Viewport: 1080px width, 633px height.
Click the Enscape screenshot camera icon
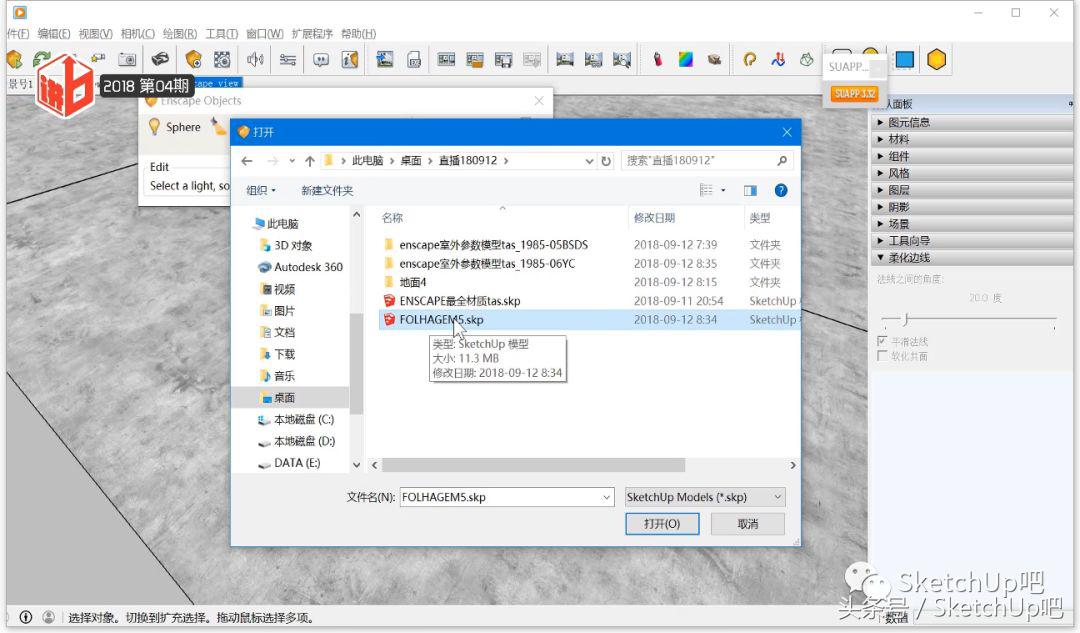(127, 60)
